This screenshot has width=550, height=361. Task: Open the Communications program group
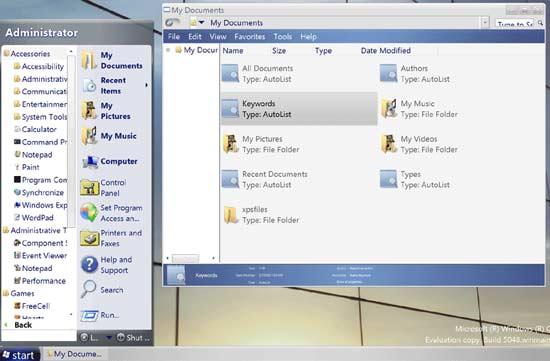tap(40, 92)
